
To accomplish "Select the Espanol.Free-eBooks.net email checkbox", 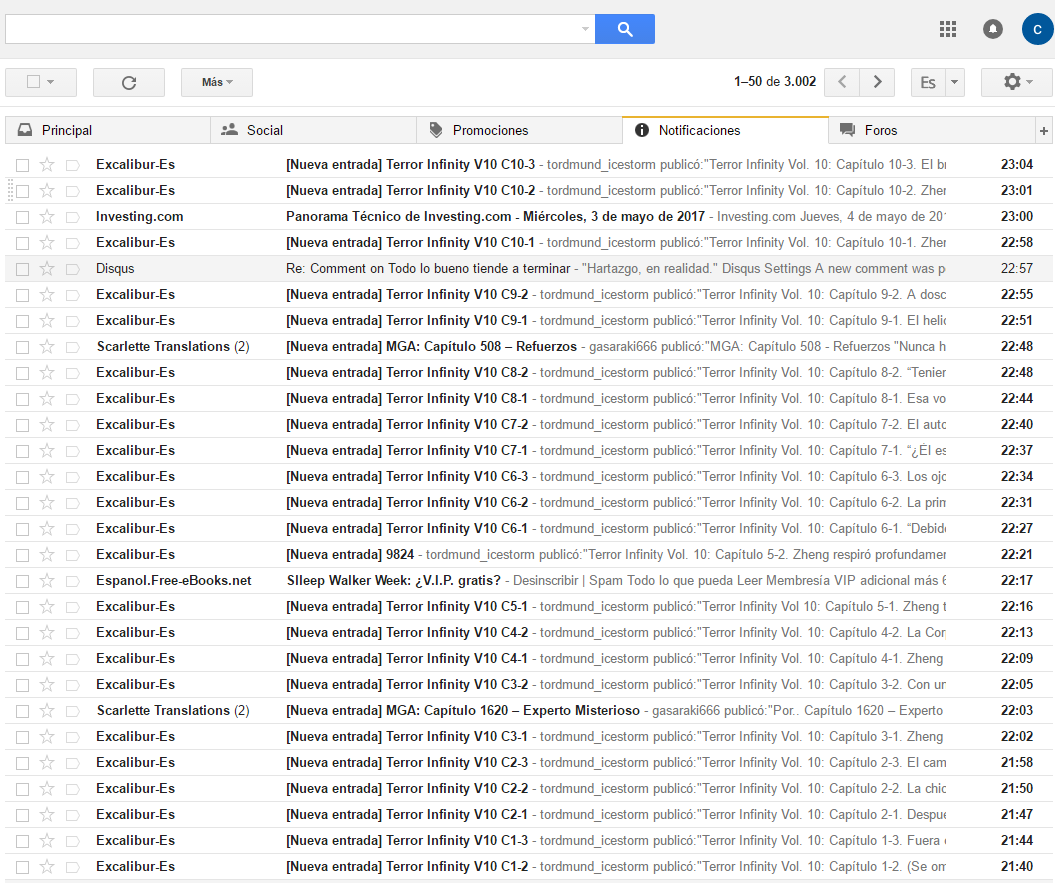I will coord(22,581).
